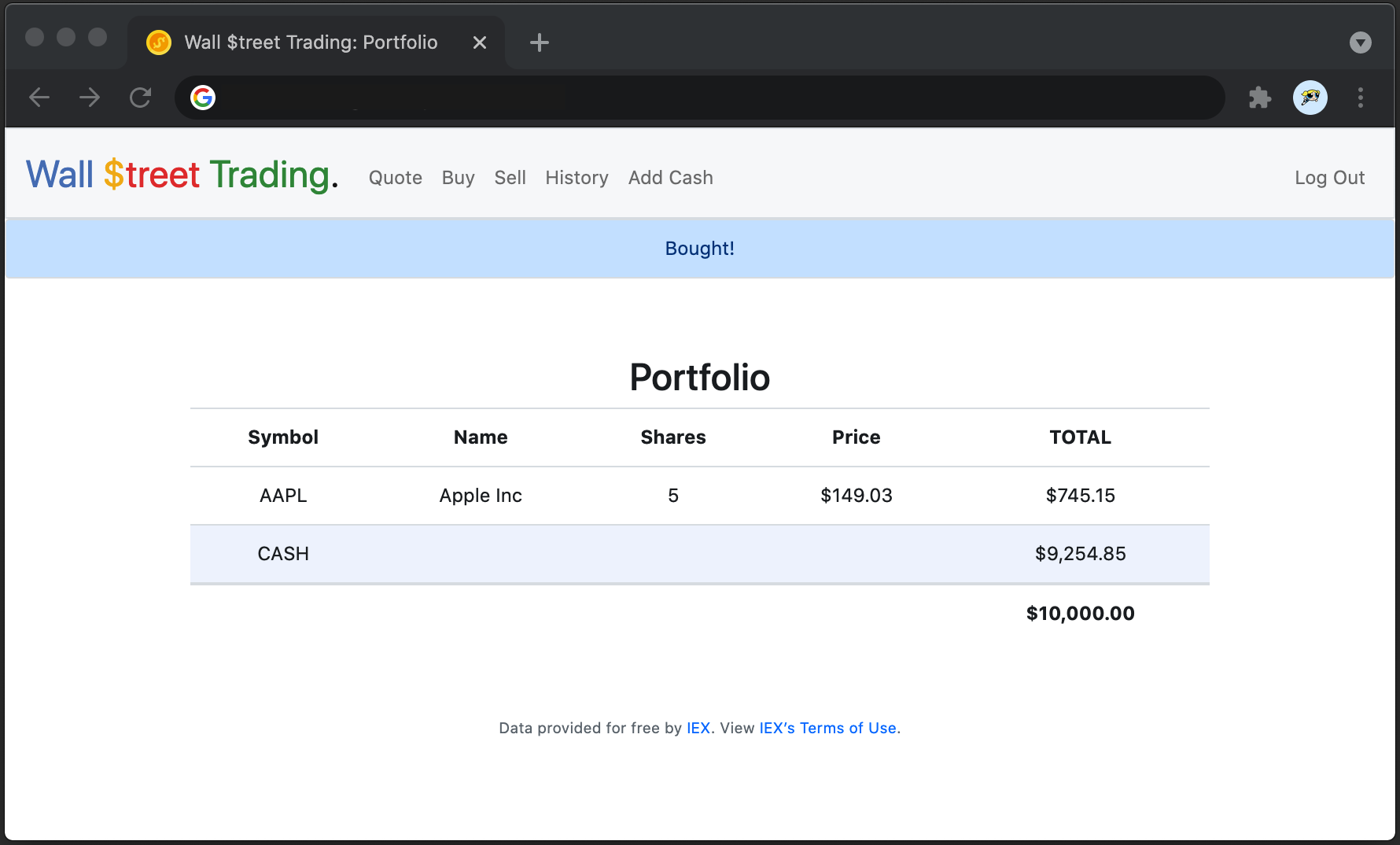The height and width of the screenshot is (845, 1400).
Task: Click the total $745.15
Action: coord(1081,496)
